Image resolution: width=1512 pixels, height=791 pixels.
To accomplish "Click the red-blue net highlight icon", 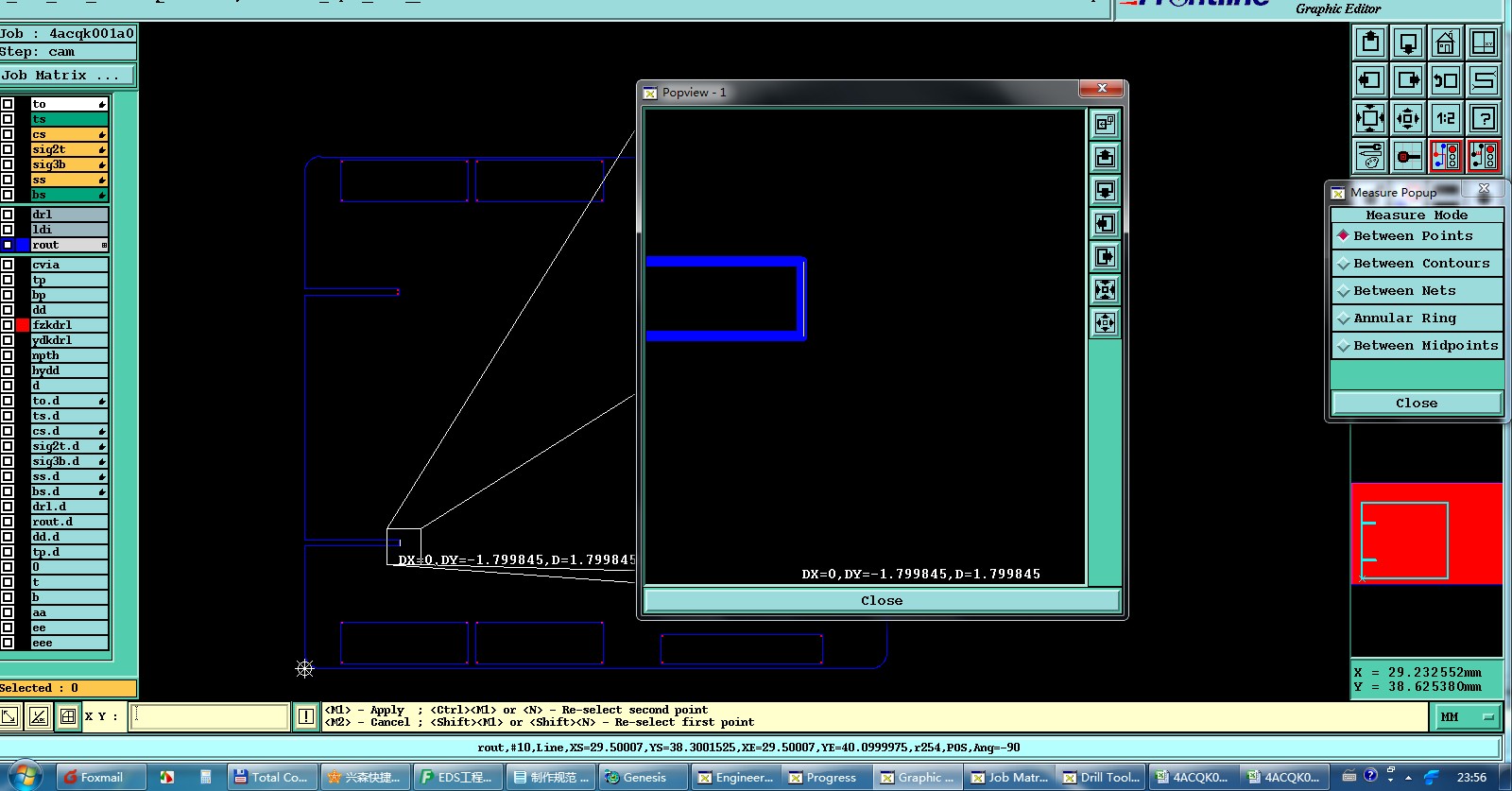I will click(1446, 156).
